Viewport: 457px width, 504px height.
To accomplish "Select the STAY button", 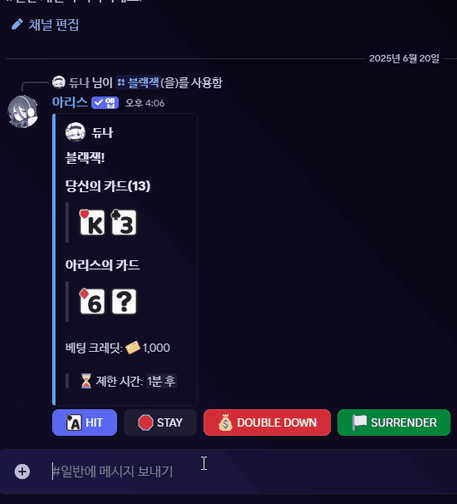I will pos(160,422).
